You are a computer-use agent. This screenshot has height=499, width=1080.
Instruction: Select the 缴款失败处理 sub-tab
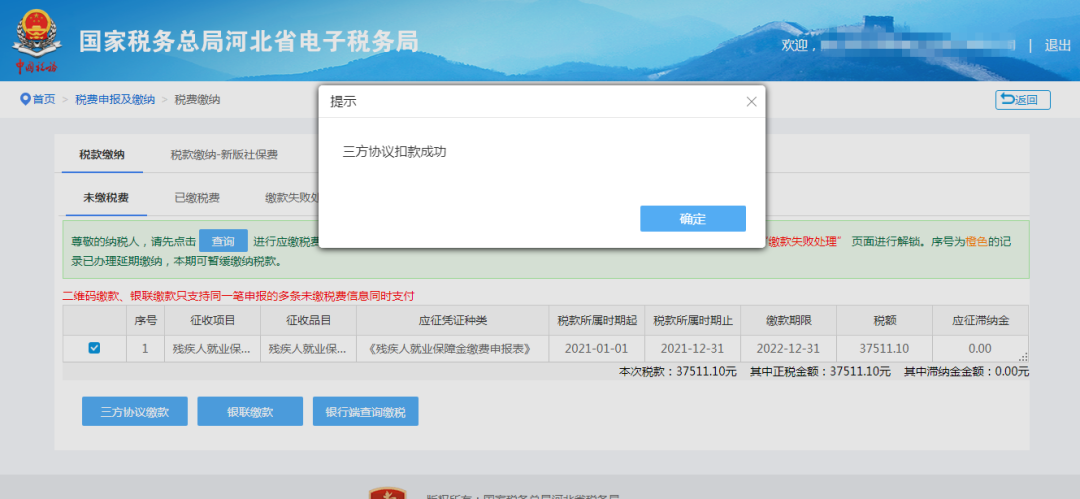pos(291,198)
